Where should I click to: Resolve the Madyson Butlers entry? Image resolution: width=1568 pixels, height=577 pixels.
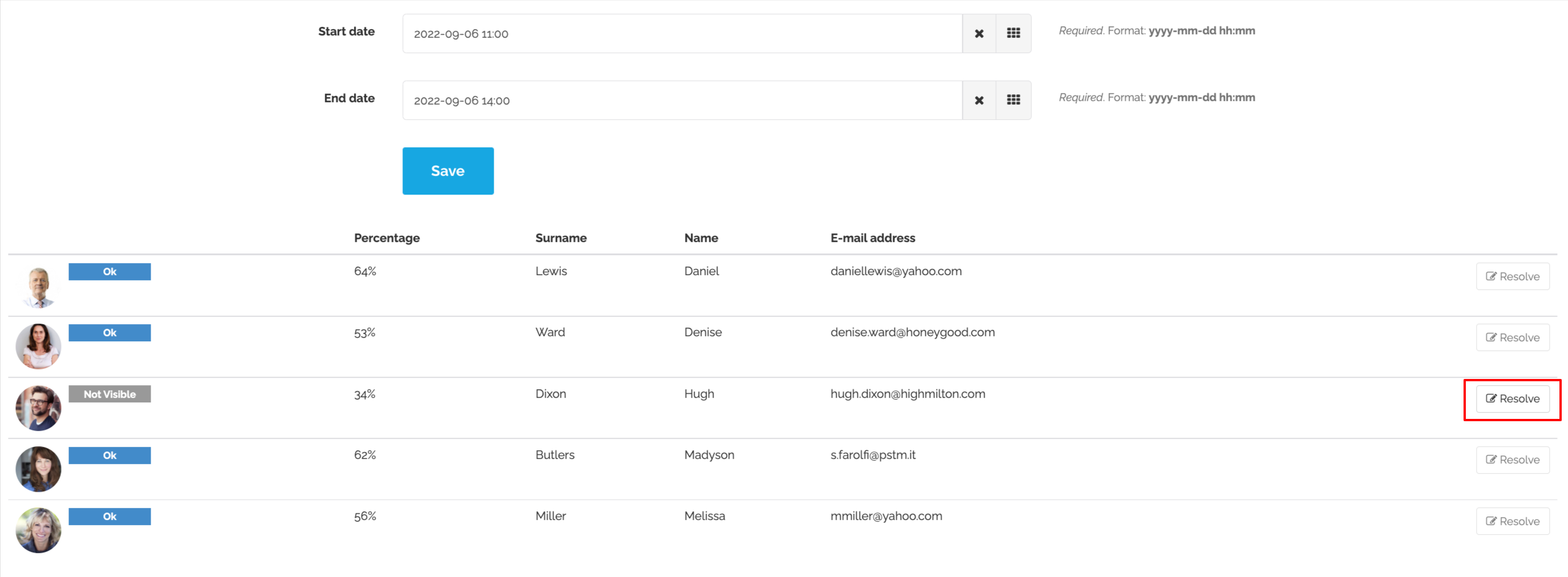point(1513,459)
